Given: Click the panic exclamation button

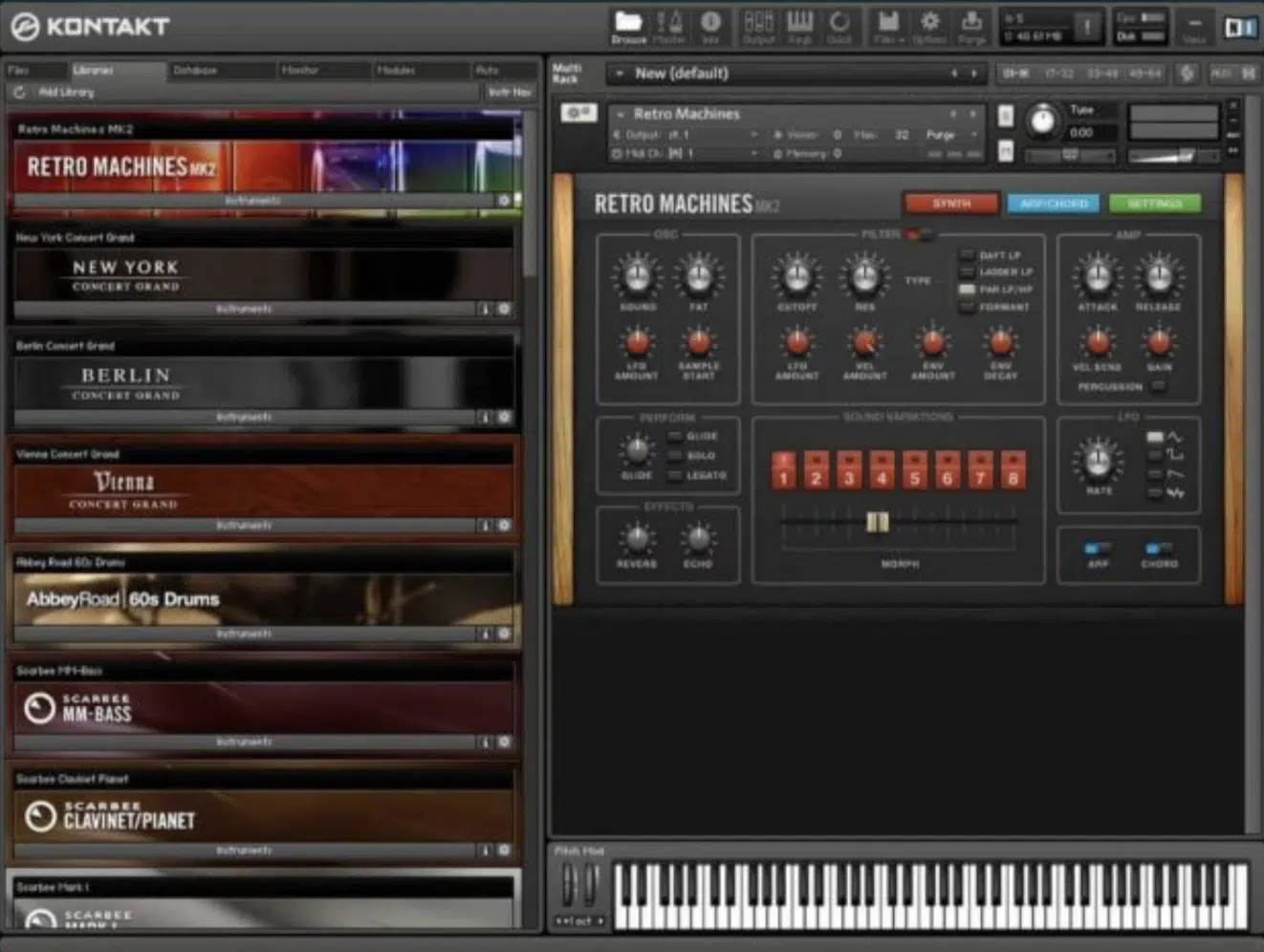Looking at the screenshot, I should [1086, 27].
